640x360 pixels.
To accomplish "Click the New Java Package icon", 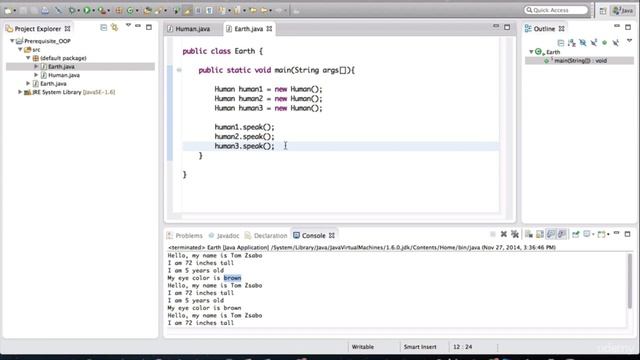I will coord(118,11).
